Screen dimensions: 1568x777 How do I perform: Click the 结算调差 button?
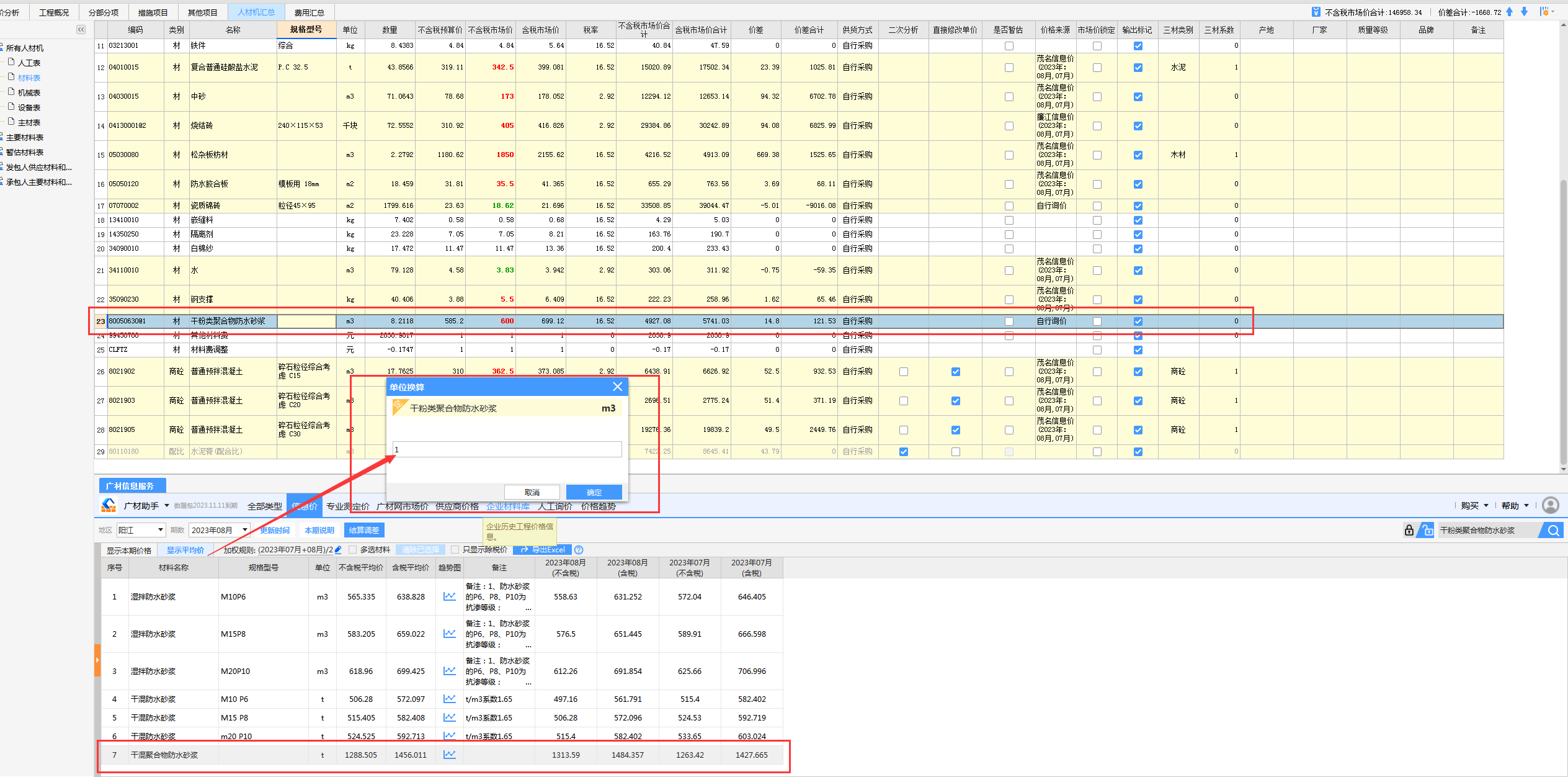pos(364,530)
